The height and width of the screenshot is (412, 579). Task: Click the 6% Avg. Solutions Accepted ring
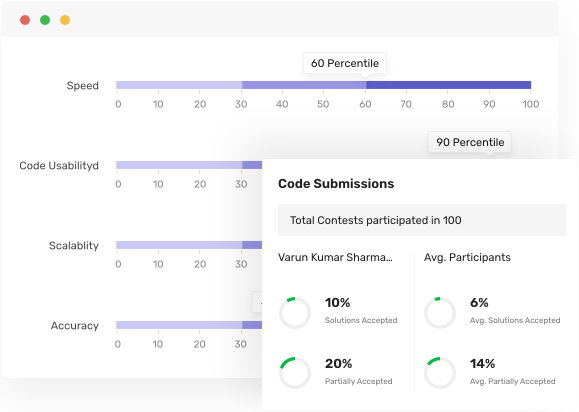click(x=440, y=313)
